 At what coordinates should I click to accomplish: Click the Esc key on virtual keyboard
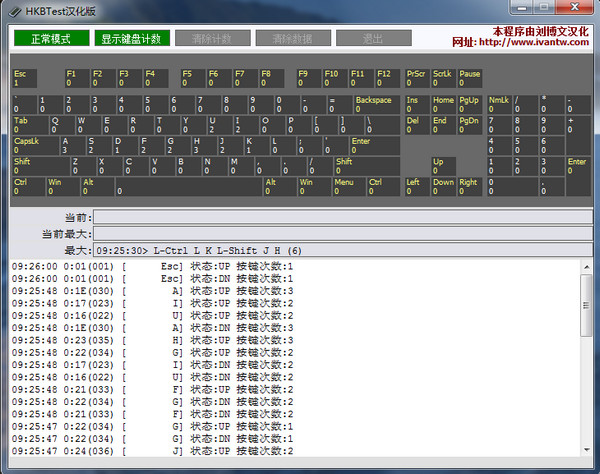[23, 77]
